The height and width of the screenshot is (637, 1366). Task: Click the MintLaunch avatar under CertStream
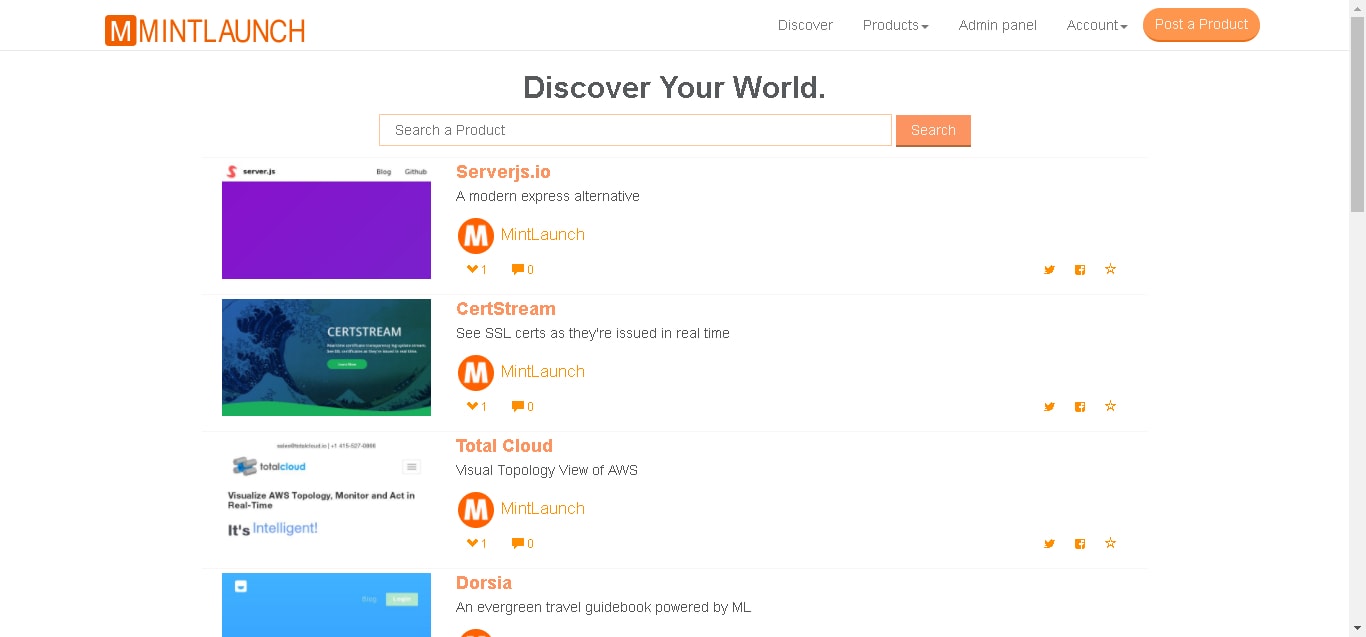[x=476, y=373]
